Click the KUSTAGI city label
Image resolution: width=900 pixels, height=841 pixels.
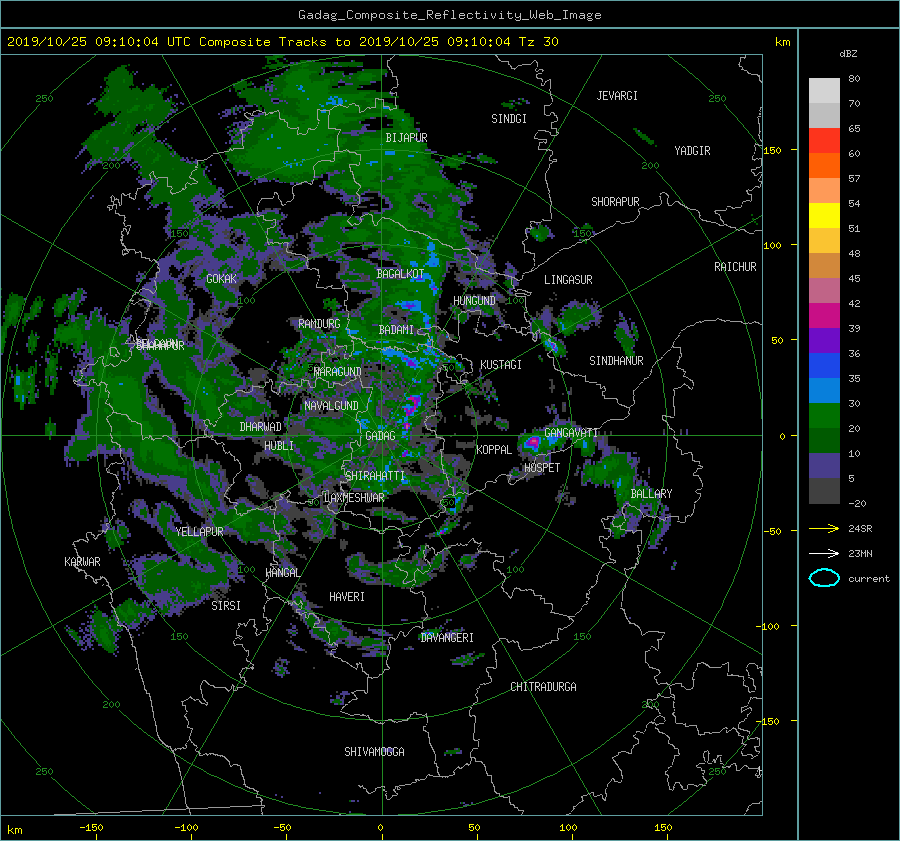pyautogui.click(x=501, y=365)
